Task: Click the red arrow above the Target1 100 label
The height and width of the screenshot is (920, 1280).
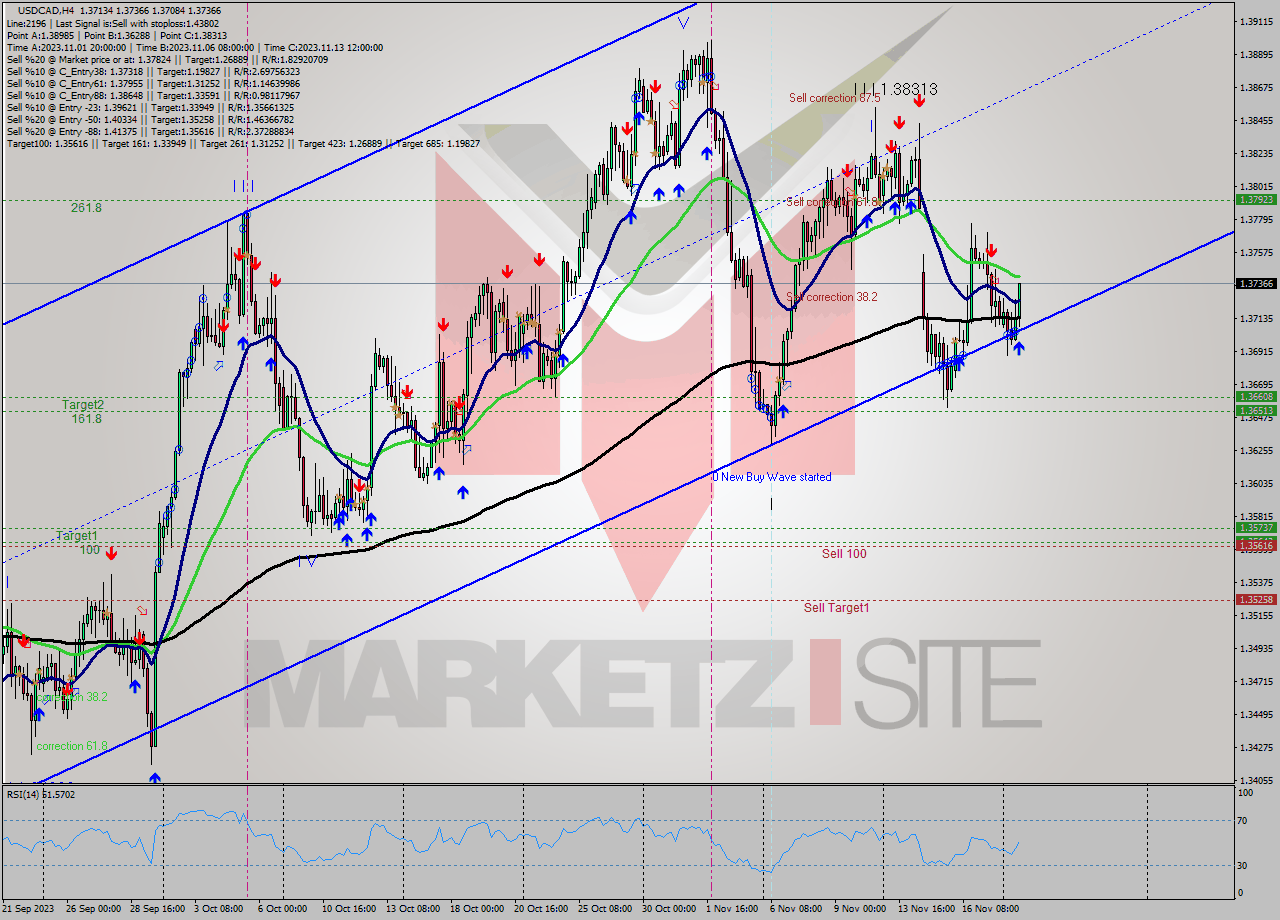Action: pos(111,552)
